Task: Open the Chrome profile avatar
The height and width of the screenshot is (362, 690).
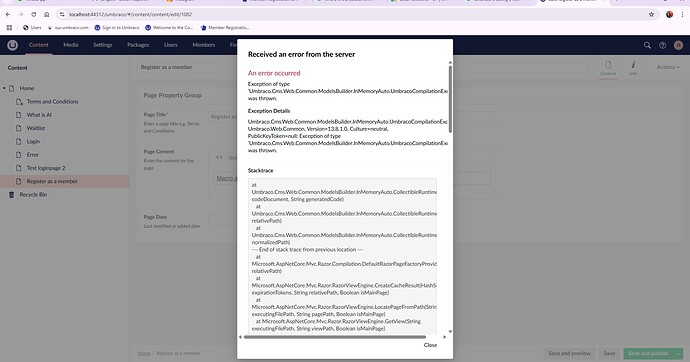Action: pos(669,15)
